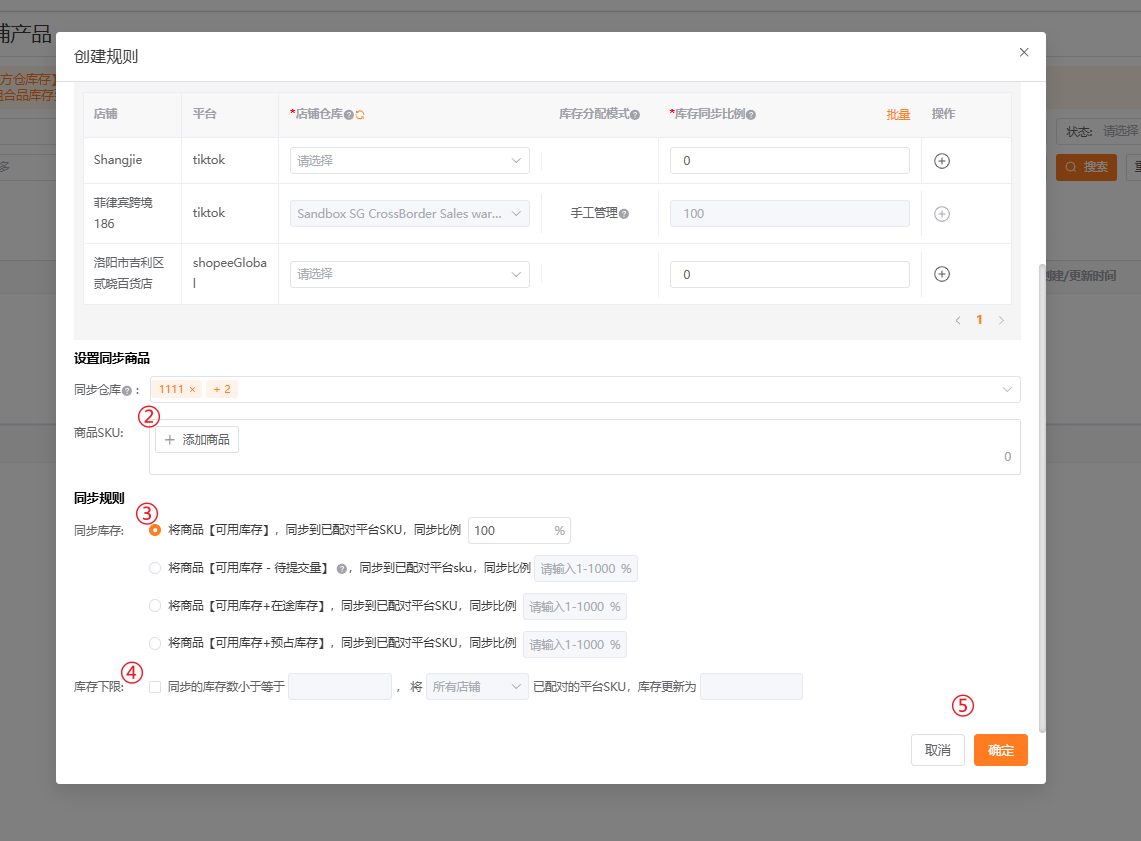This screenshot has height=841, width=1141.
Task: Expand the 所有店铺 dropdown
Action: [x=477, y=687]
